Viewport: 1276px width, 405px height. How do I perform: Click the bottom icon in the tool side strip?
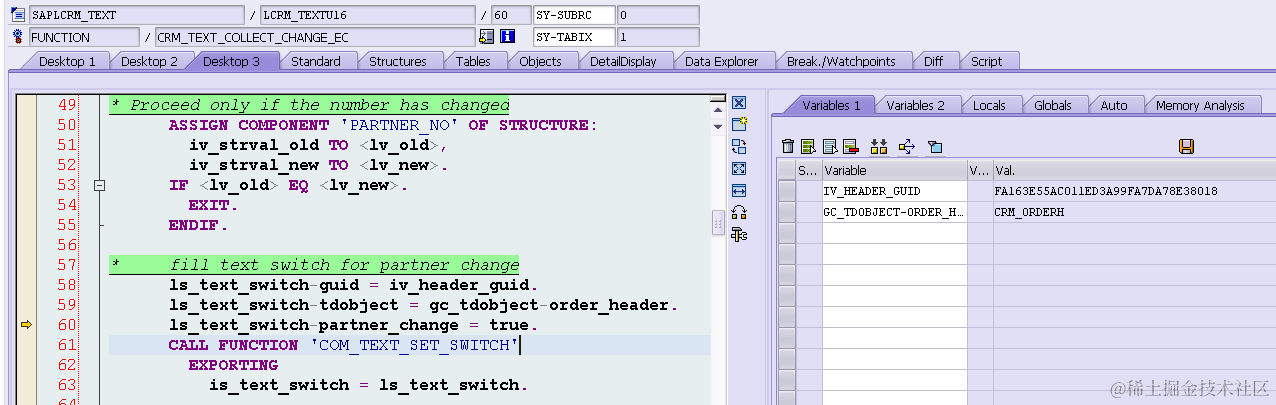739,235
